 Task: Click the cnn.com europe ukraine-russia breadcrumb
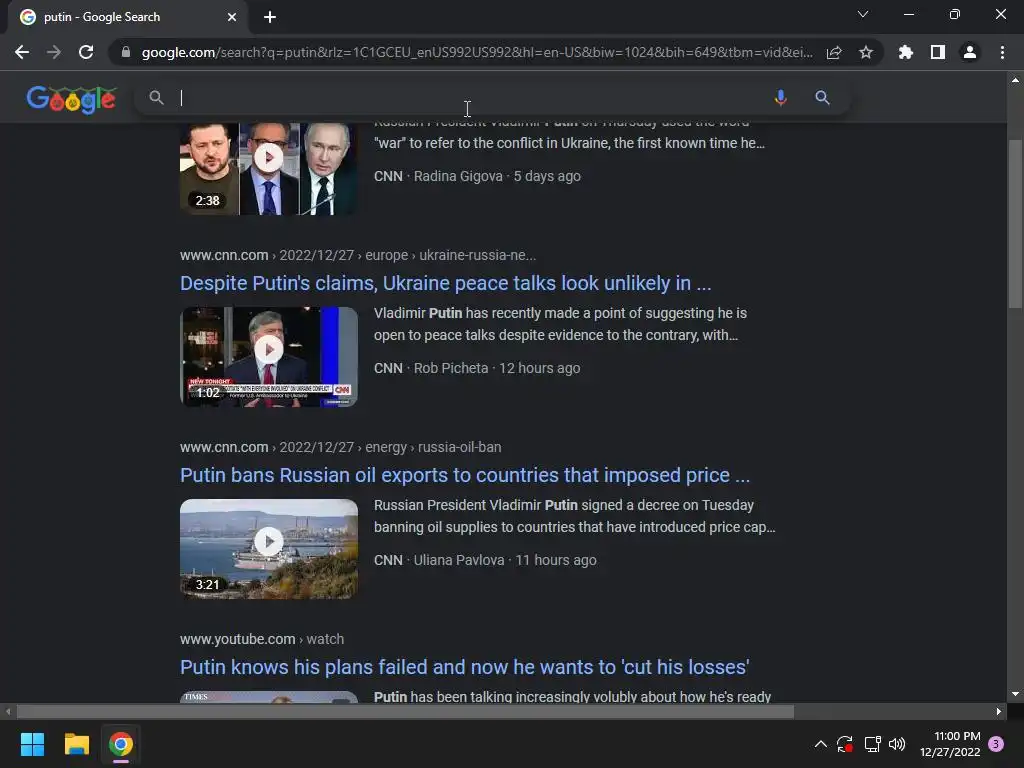point(358,255)
